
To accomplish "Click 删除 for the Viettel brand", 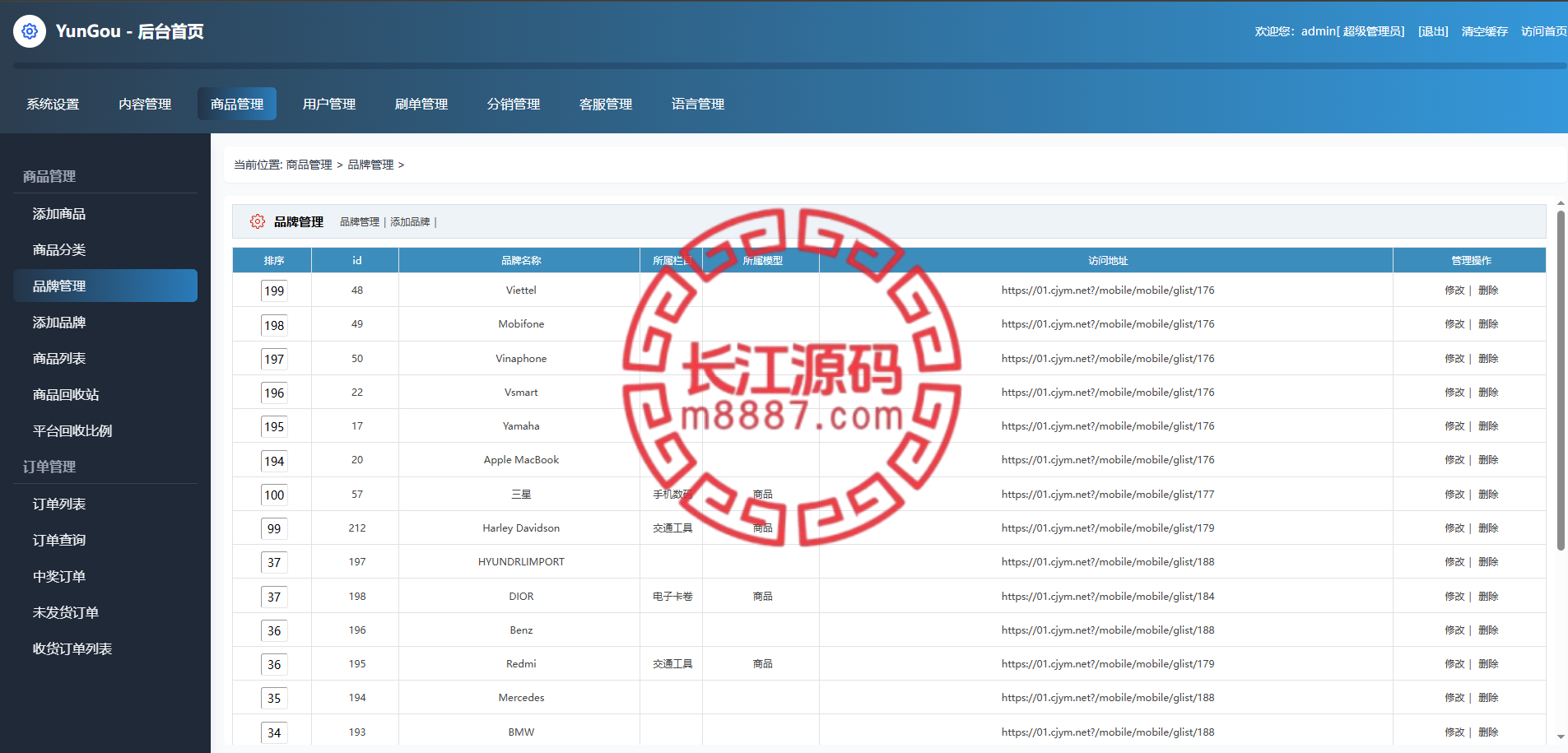I will click(x=1488, y=291).
